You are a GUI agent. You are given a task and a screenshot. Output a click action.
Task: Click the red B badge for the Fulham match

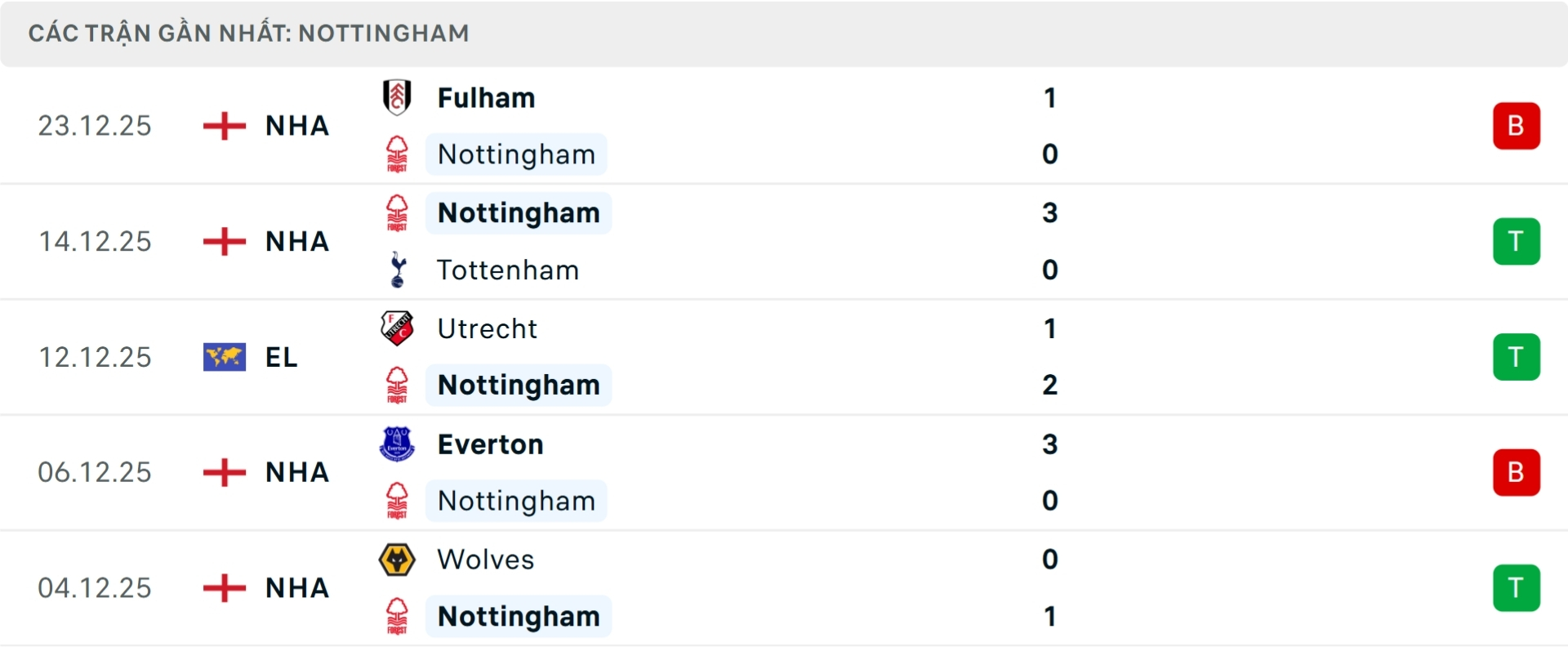coord(1517,125)
